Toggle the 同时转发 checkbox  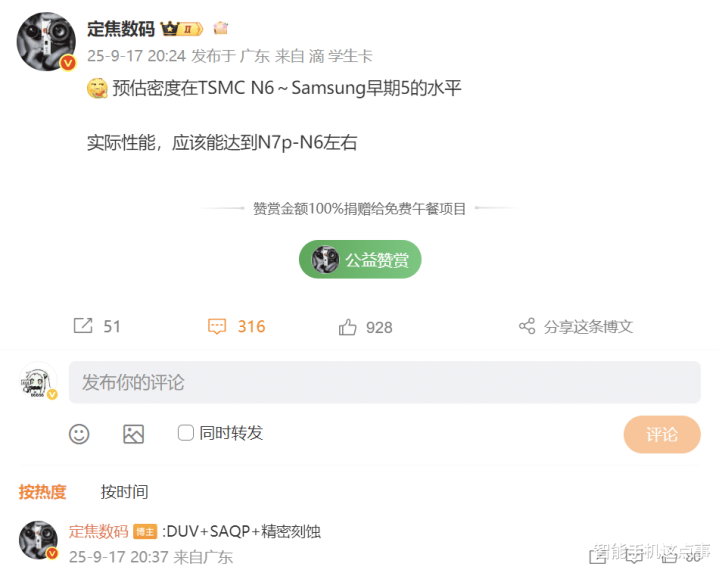(x=186, y=432)
